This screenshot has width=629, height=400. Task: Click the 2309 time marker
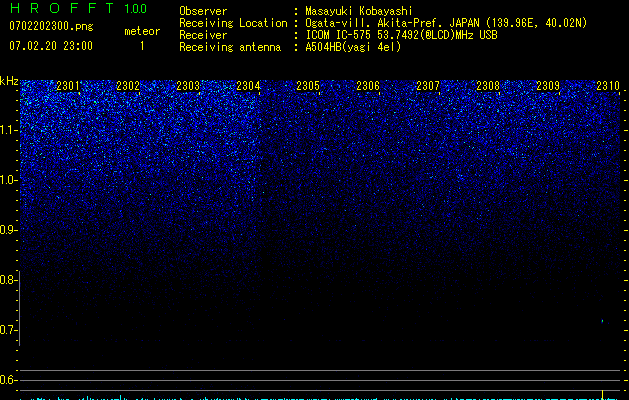click(548, 85)
